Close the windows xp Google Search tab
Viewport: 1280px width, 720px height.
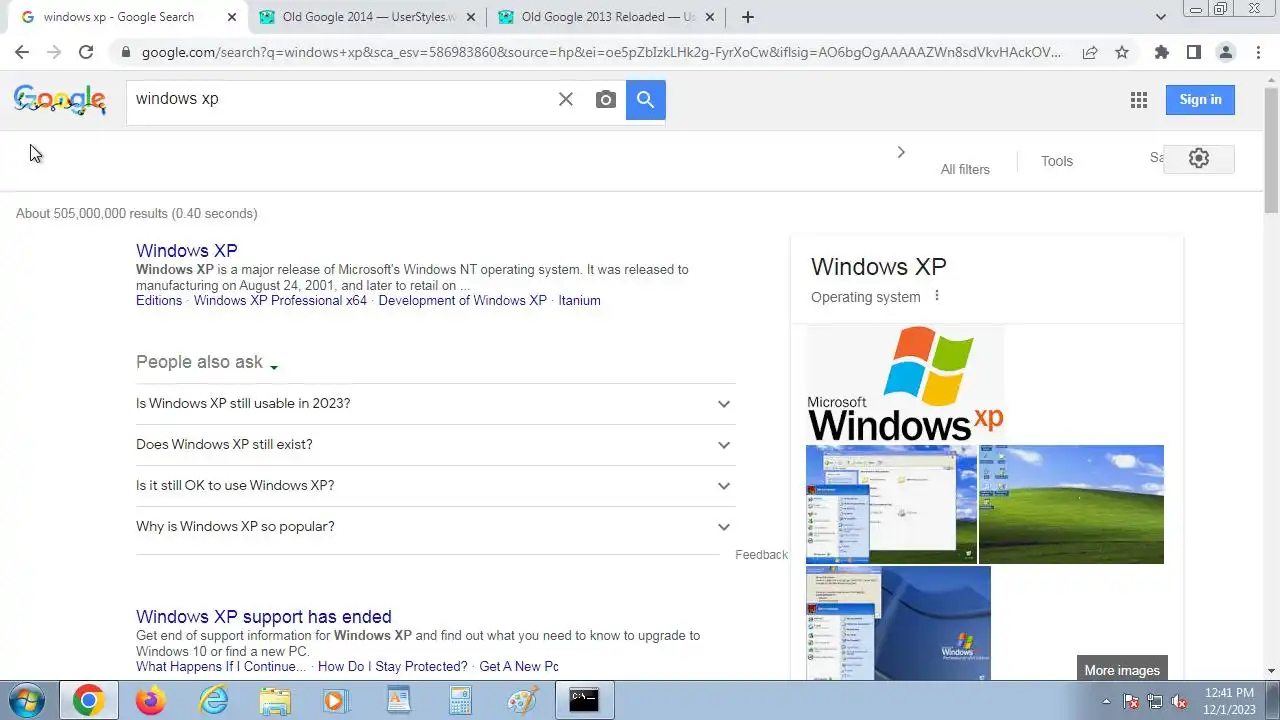232,17
